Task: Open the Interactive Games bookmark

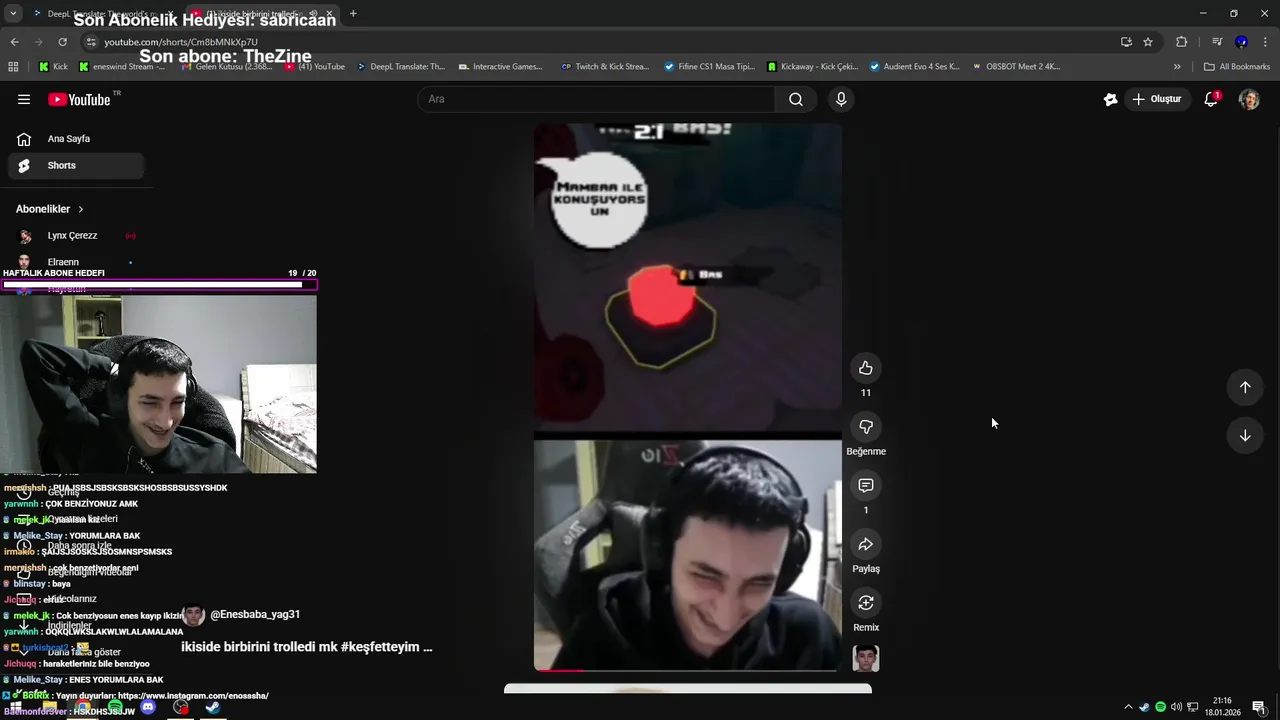Action: (x=500, y=67)
